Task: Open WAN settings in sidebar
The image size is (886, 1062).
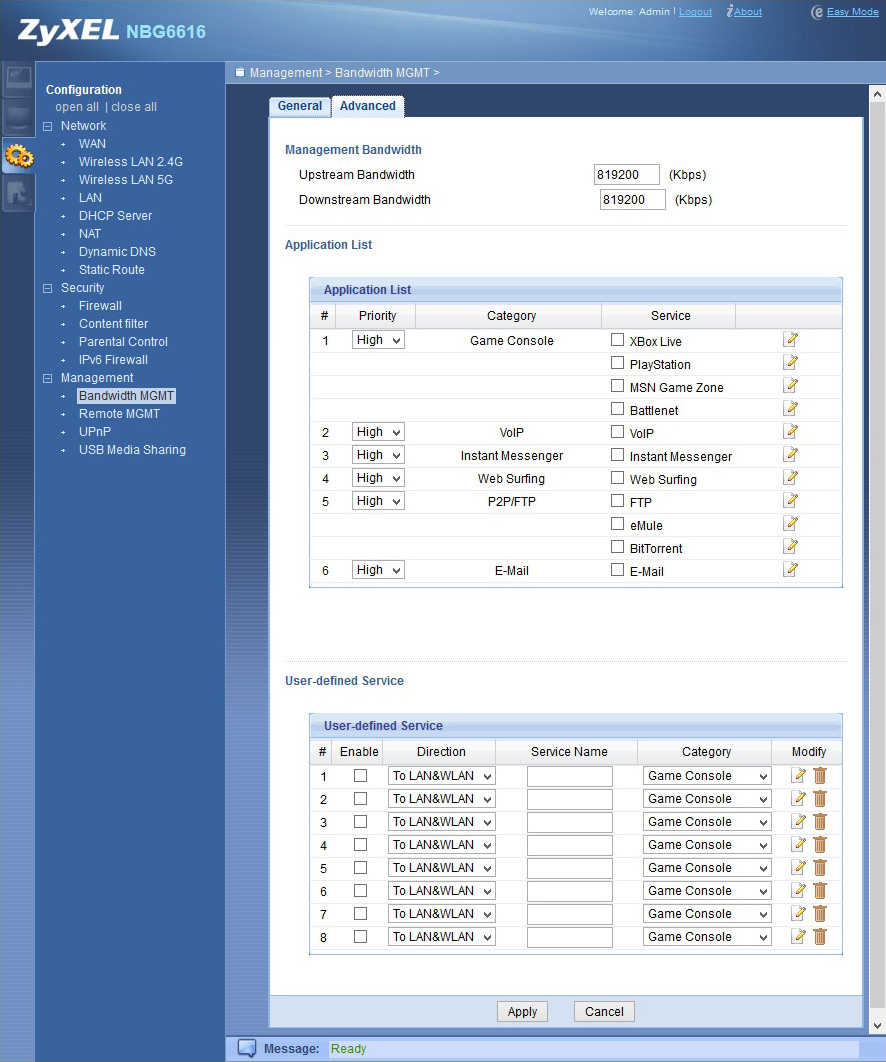Action: coord(92,144)
